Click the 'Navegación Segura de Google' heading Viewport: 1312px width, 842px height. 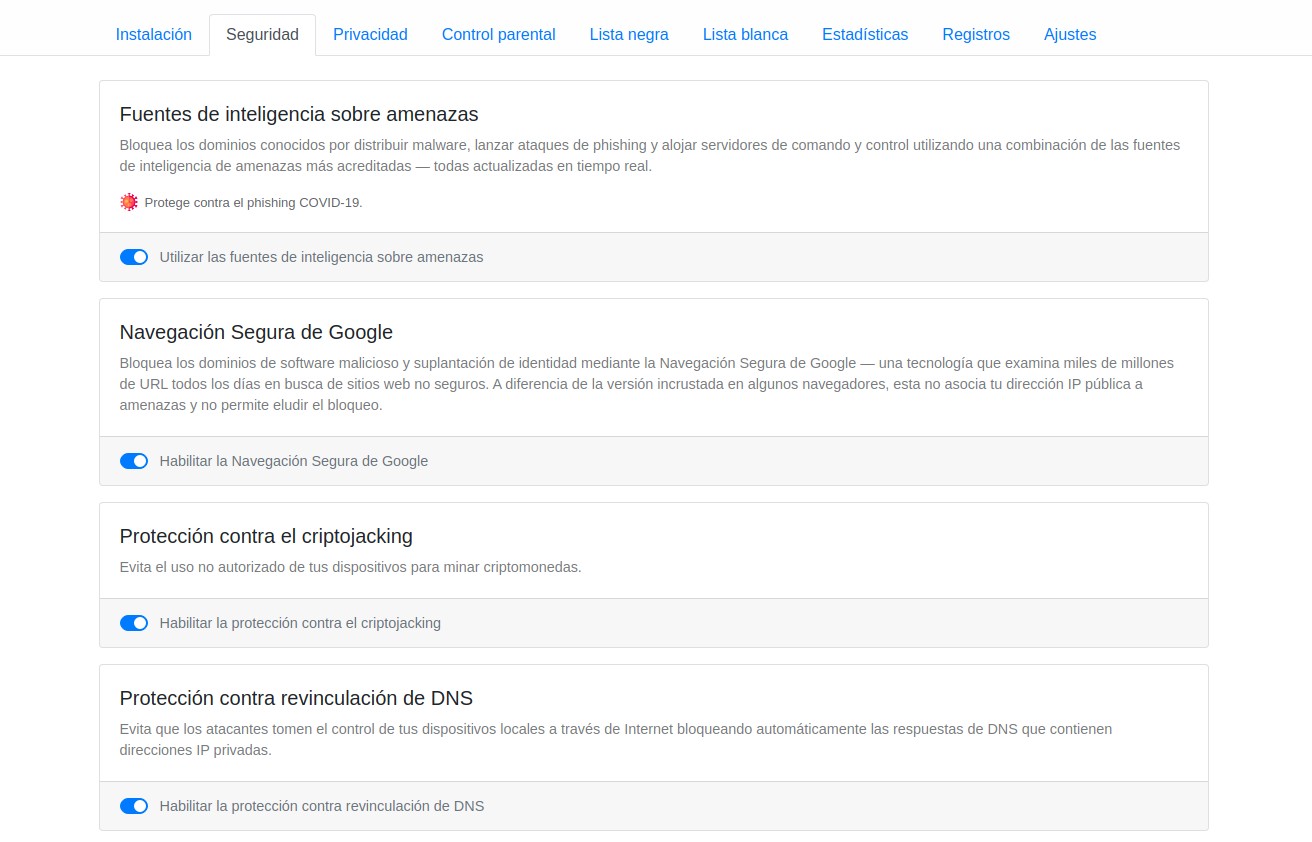point(256,332)
